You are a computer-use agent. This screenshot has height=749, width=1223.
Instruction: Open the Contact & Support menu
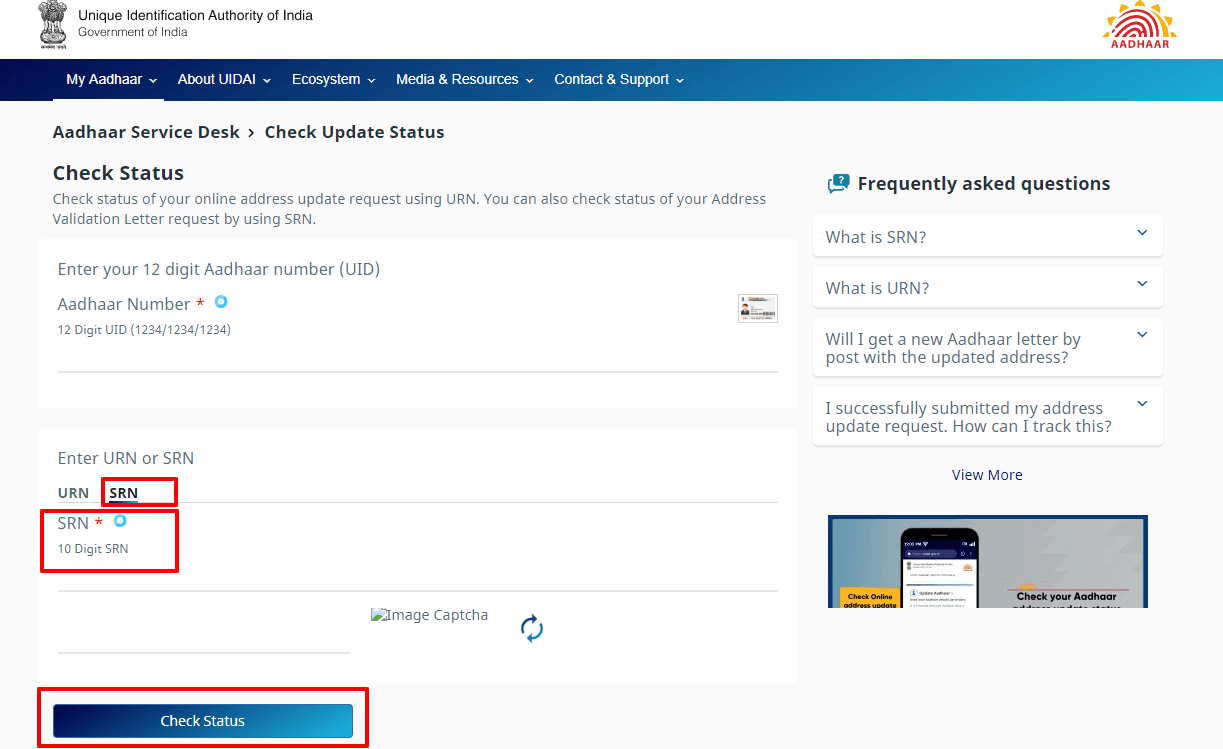(x=619, y=80)
